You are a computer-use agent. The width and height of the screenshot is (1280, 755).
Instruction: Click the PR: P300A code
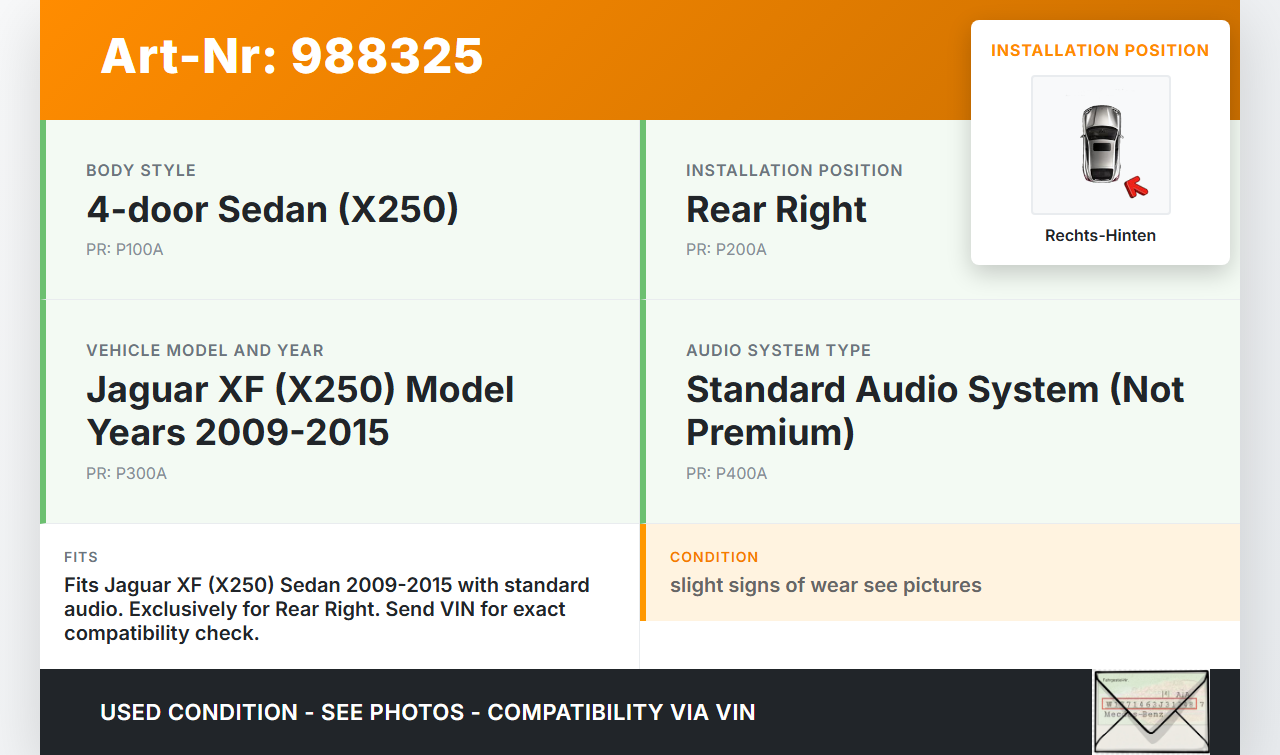point(126,474)
